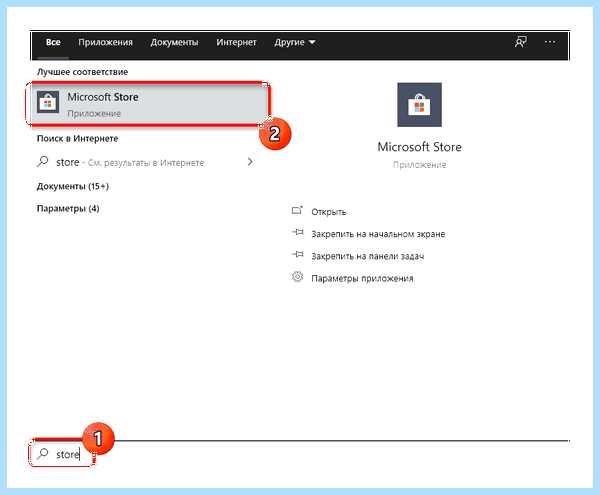Click the Лучшее соответствие heading
The height and width of the screenshot is (495, 600).
pos(82,72)
